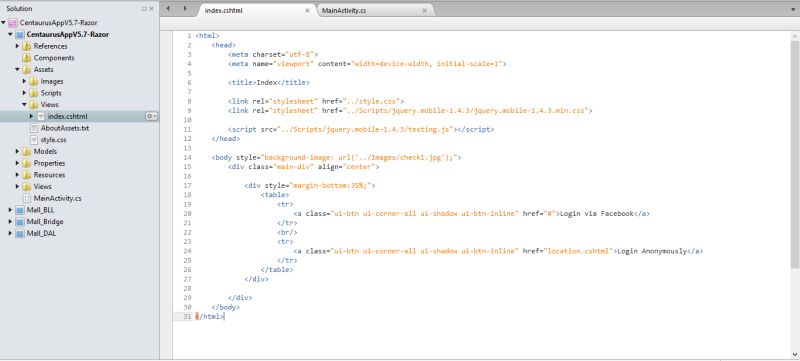
Task: Select AboutAssets.txt in the solution tree
Action: click(65, 128)
